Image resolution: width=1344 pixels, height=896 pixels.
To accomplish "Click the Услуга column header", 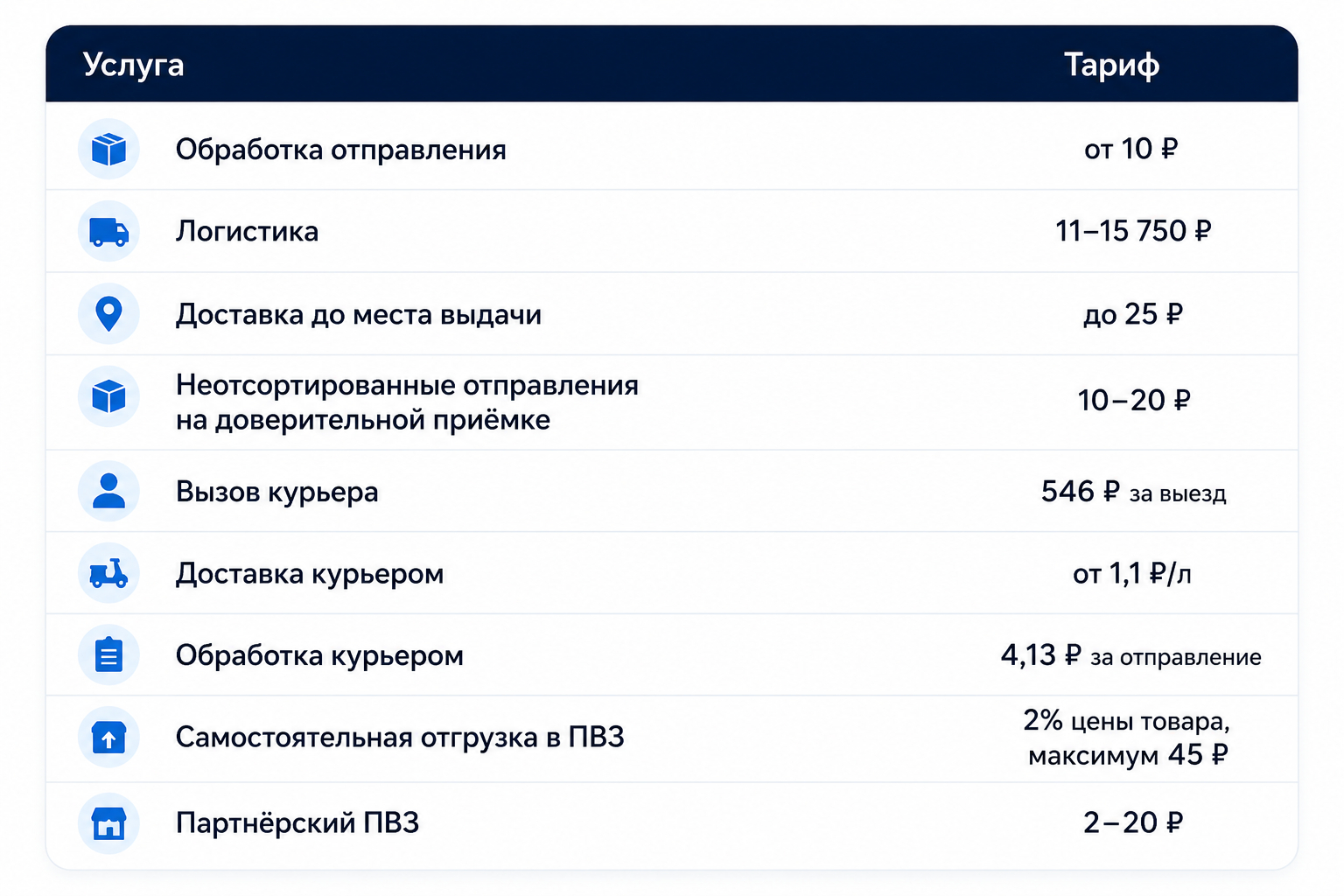I will 133,65.
